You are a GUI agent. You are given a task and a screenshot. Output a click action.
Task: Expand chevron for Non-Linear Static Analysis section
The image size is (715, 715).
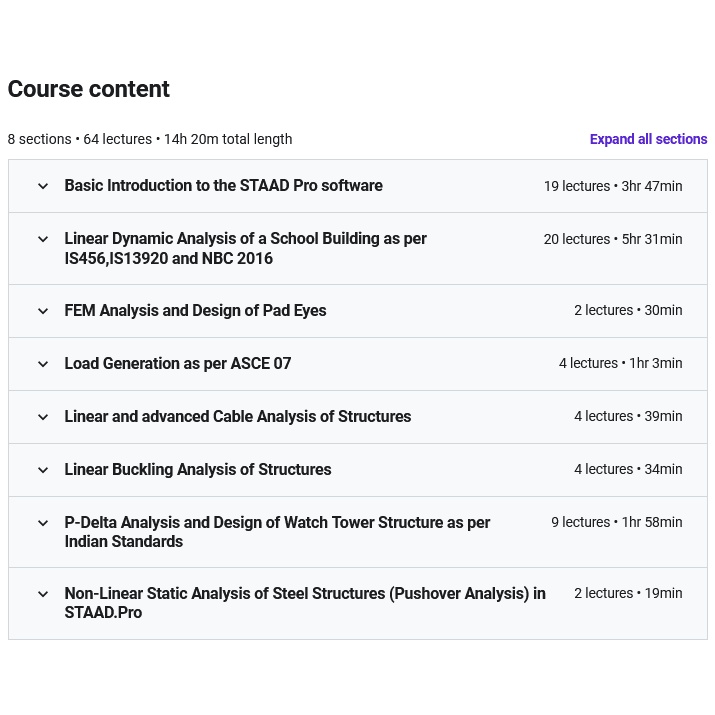pos(43,594)
